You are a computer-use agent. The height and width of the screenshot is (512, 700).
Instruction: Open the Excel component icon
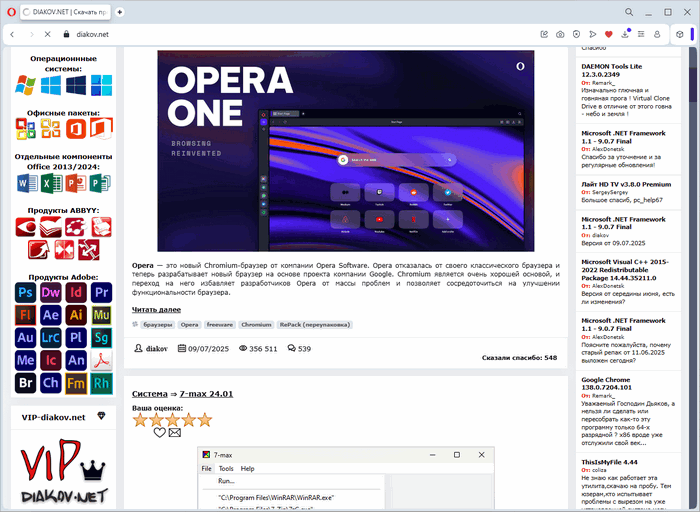coord(52,183)
